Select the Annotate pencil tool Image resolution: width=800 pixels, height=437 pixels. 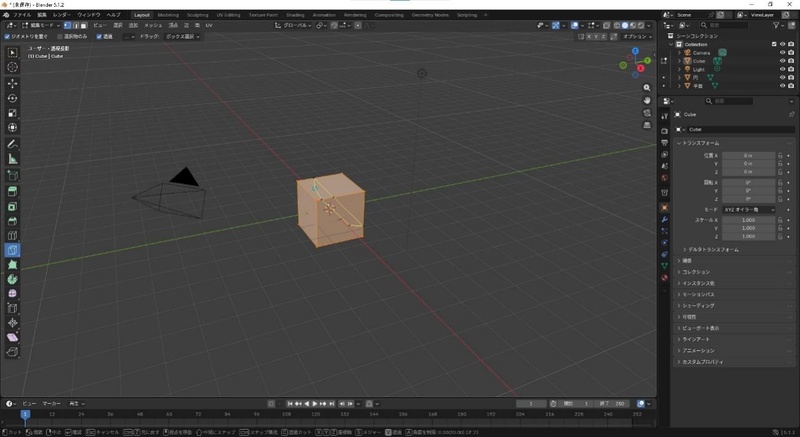pos(12,144)
